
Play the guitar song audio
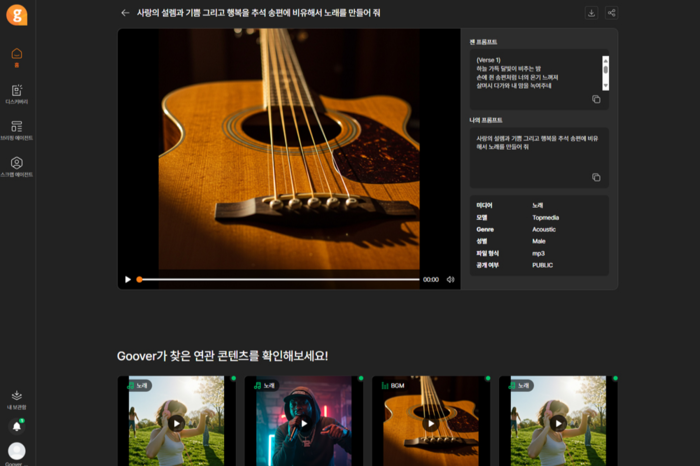tap(128, 280)
